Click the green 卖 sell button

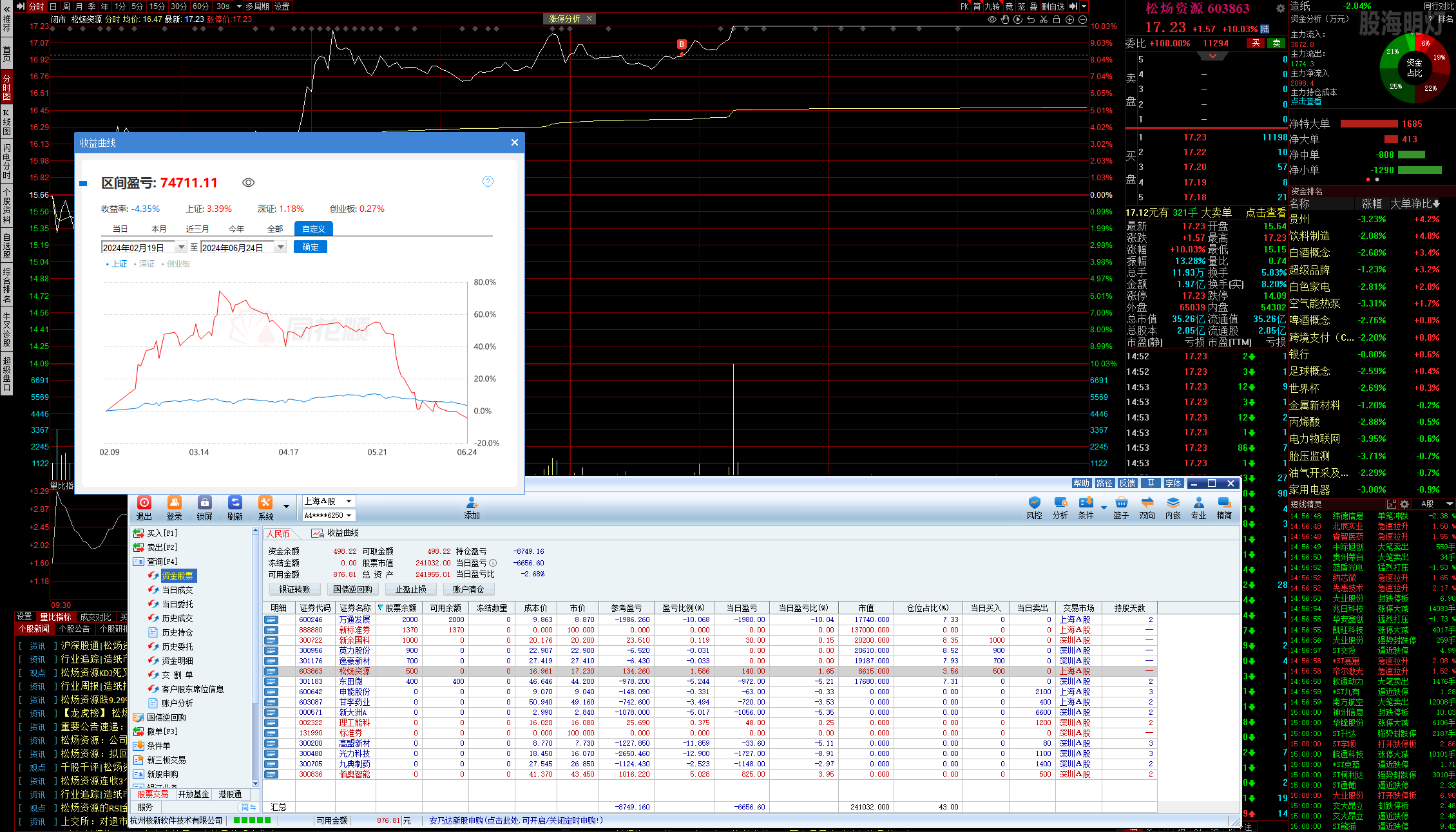[1276, 43]
